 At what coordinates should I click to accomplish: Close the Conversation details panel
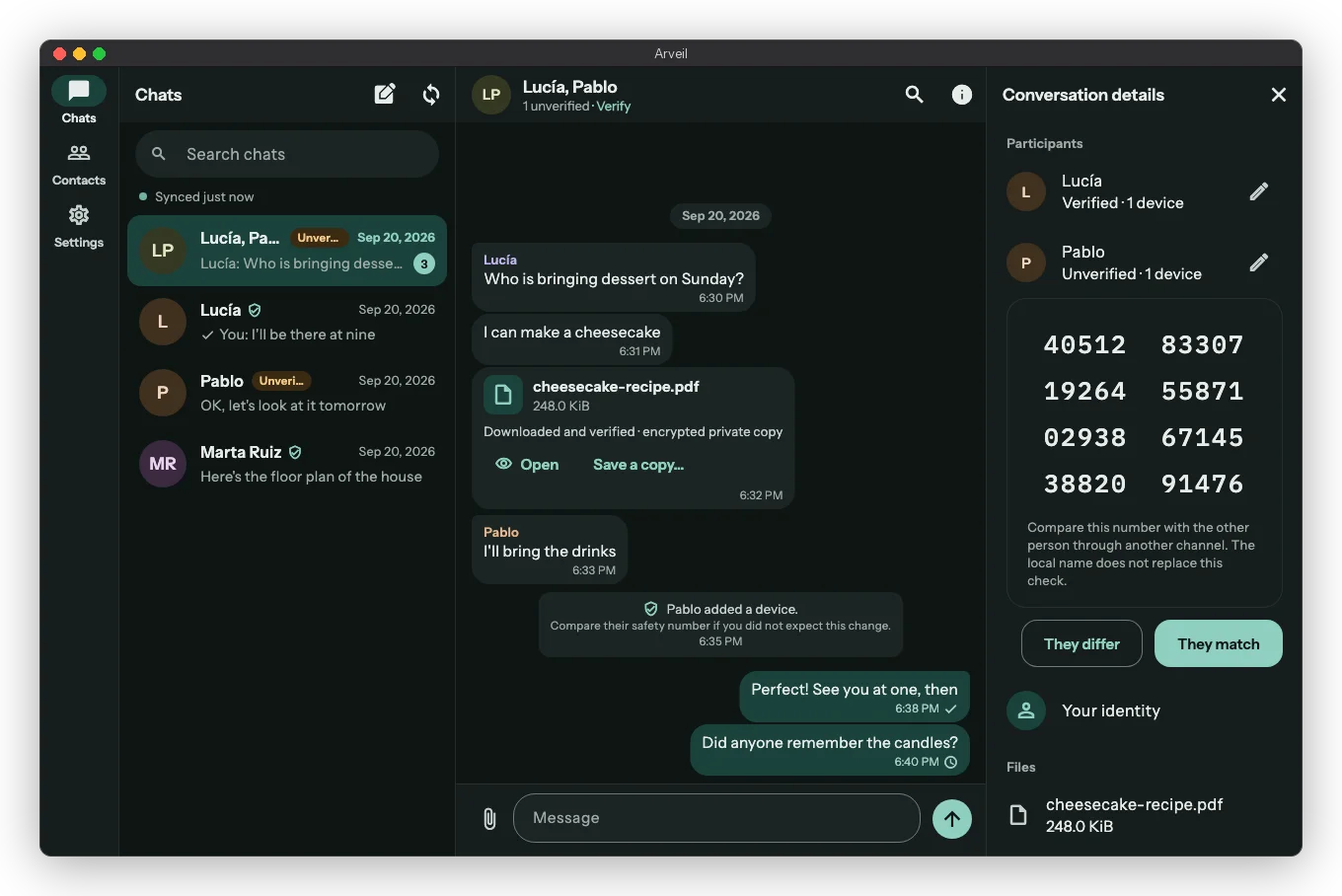pyautogui.click(x=1279, y=95)
